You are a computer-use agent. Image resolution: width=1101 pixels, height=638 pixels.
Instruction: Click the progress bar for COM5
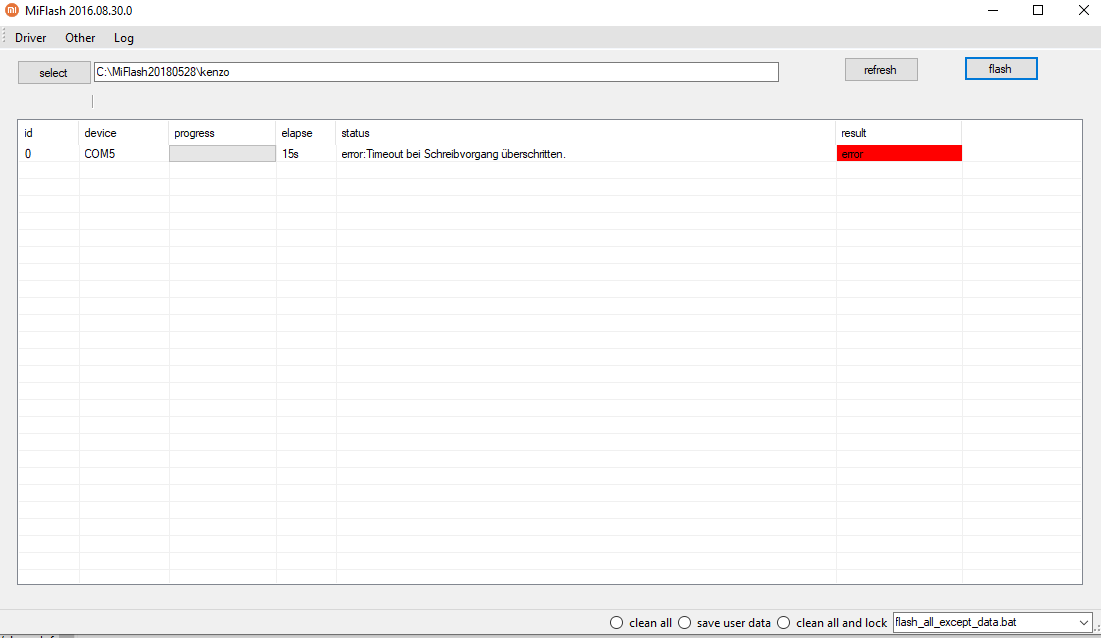(x=223, y=154)
